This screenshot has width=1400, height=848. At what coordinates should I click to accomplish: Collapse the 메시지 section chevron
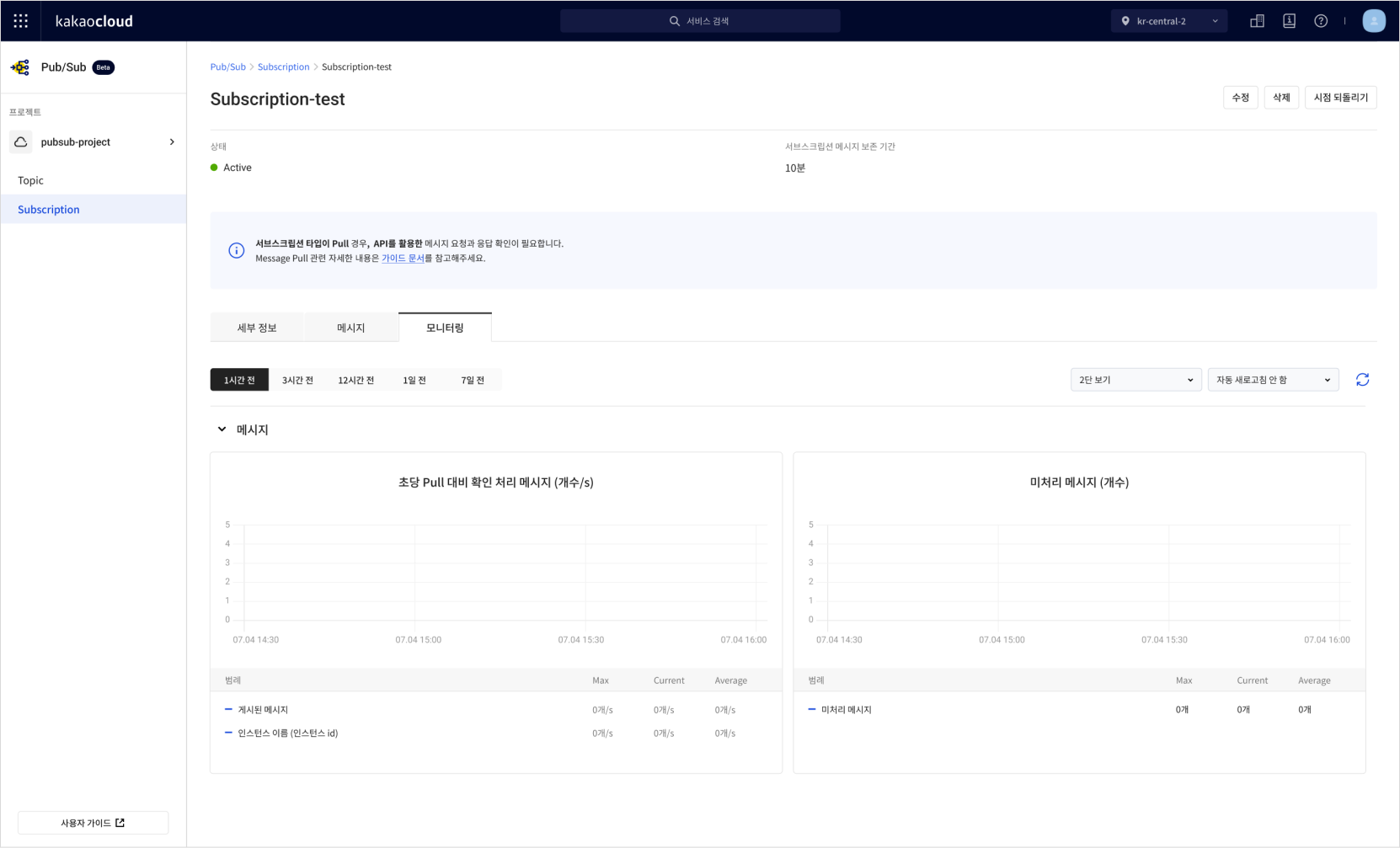tap(222, 429)
